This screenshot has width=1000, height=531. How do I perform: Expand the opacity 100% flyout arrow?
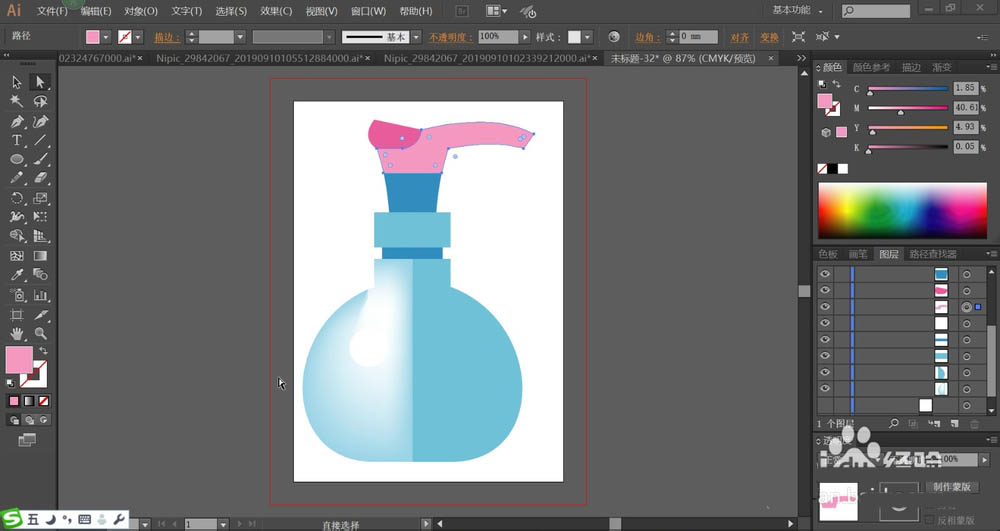(x=525, y=37)
